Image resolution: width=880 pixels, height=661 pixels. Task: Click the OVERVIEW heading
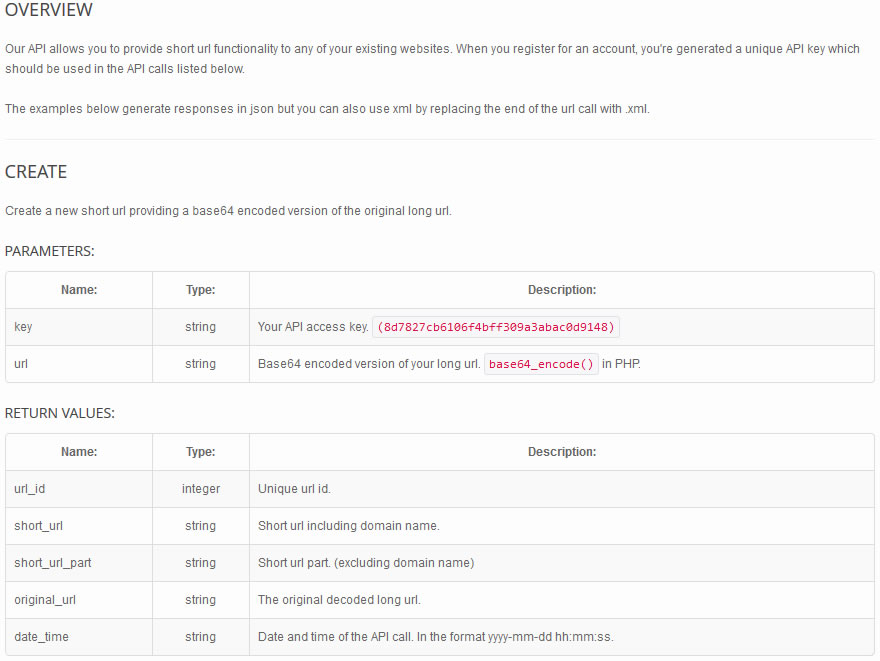click(x=49, y=10)
